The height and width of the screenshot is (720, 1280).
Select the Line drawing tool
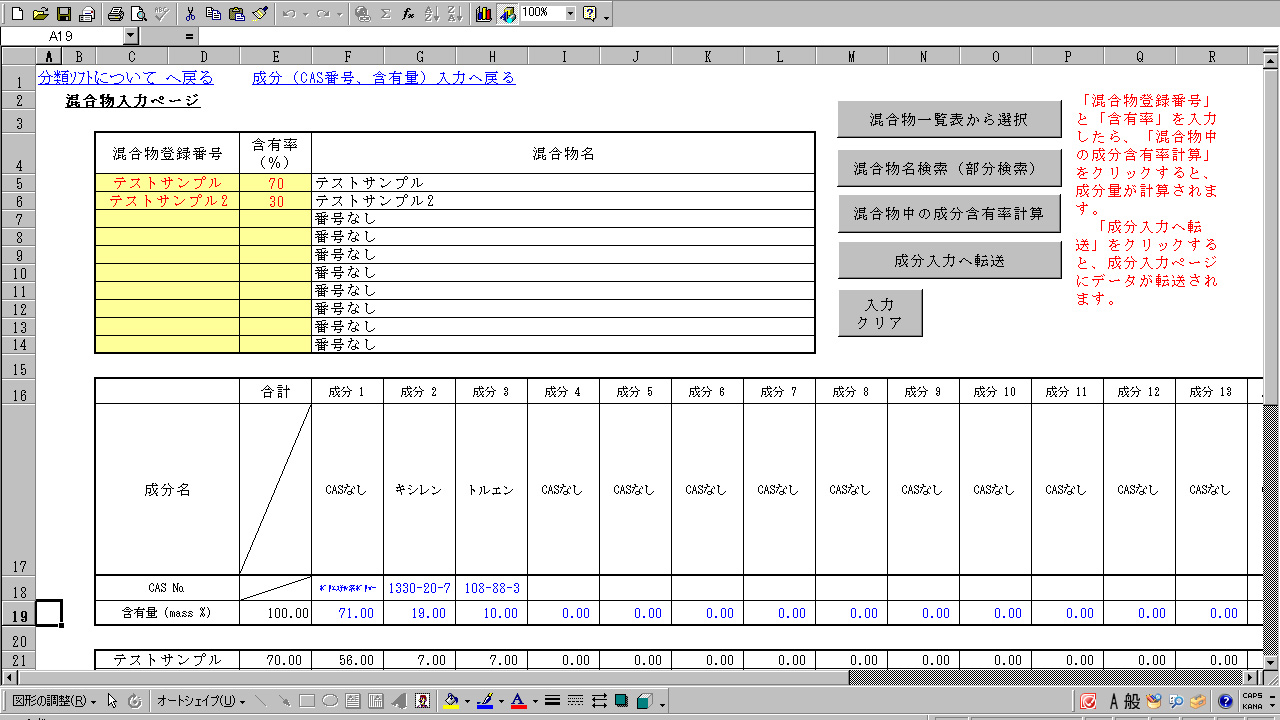click(x=261, y=701)
